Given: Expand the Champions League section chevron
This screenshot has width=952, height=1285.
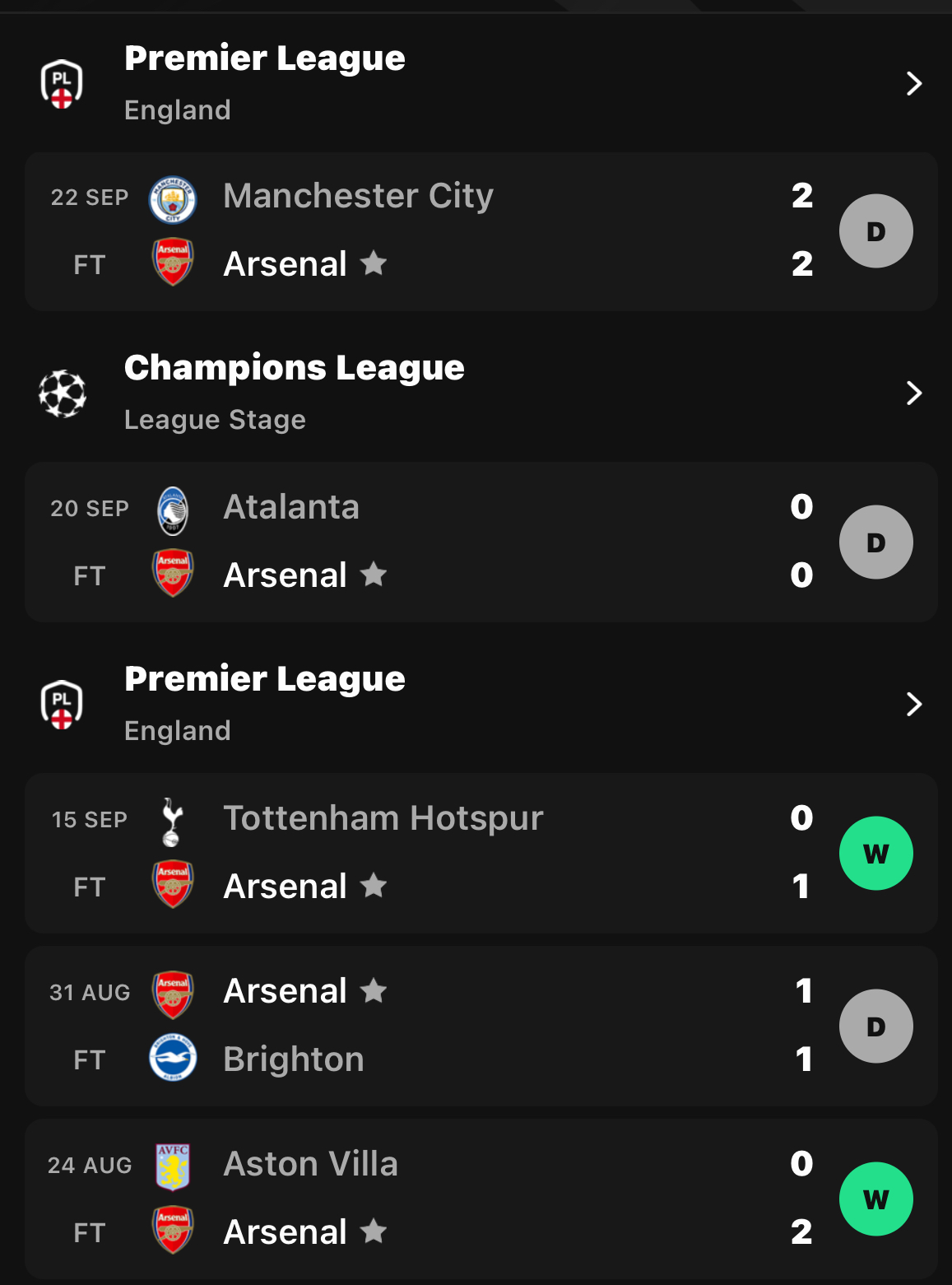Looking at the screenshot, I should pos(914,393).
